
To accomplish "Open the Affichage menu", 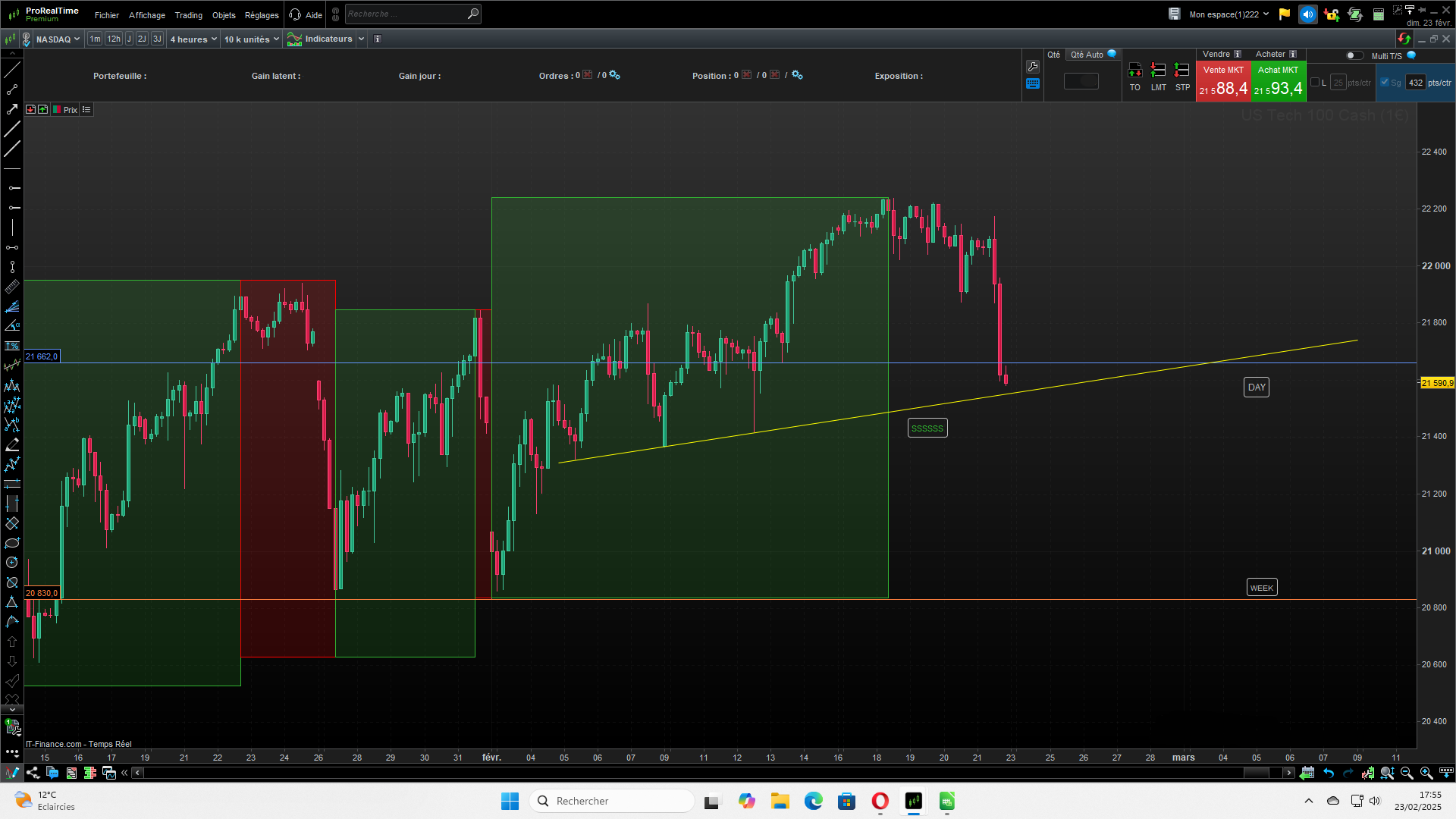I will pyautogui.click(x=146, y=15).
